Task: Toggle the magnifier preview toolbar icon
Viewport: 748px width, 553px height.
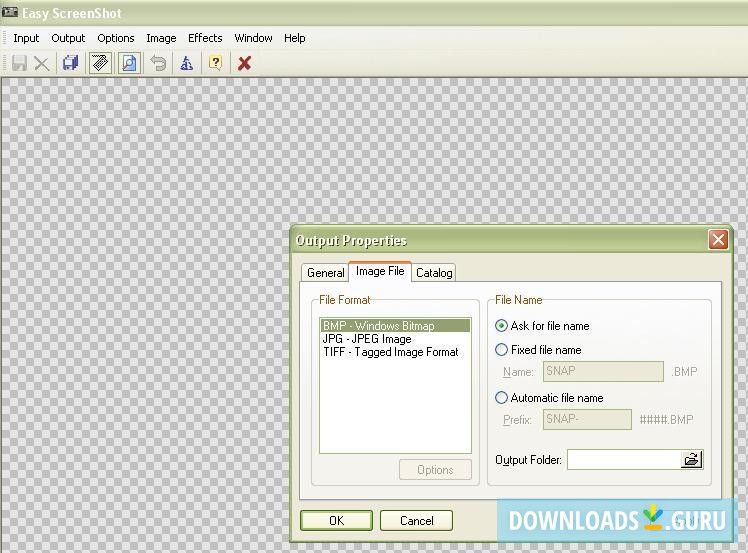Action: coord(129,63)
